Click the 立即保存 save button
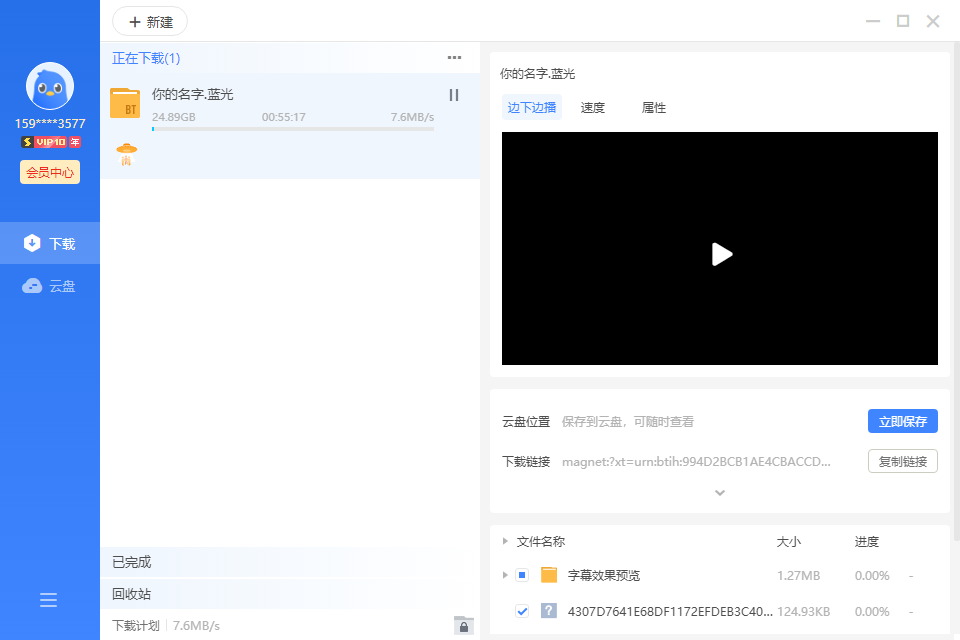 [902, 420]
